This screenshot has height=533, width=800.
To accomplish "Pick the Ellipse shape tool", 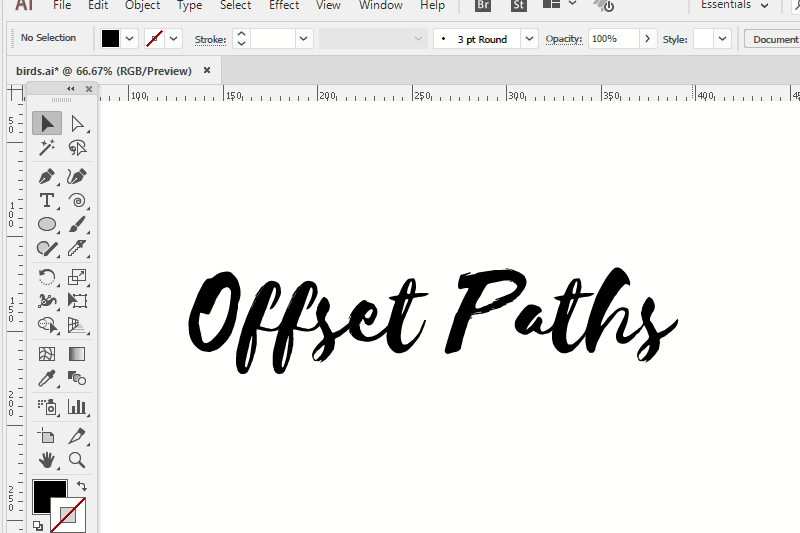I will [47, 224].
